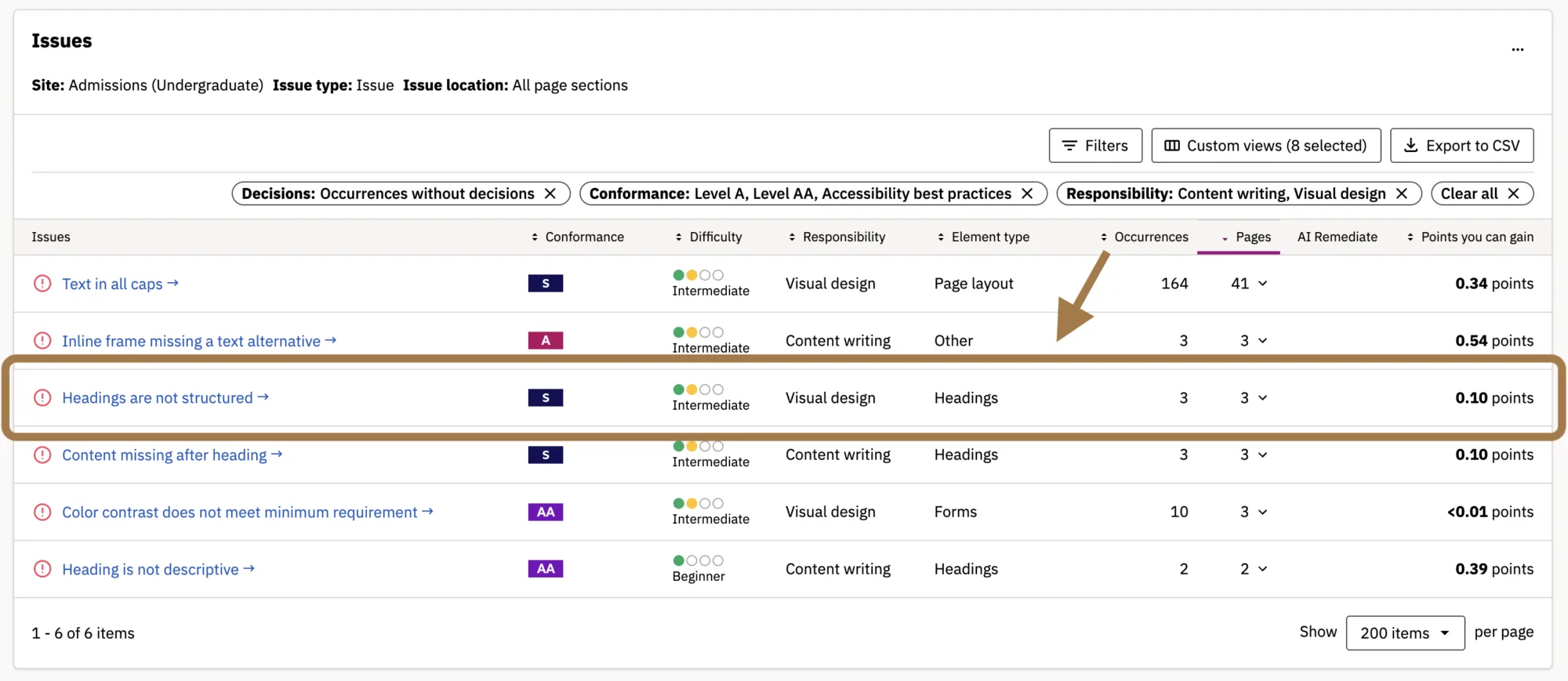Sort by Points you can gain
1568x681 pixels.
(1470, 237)
